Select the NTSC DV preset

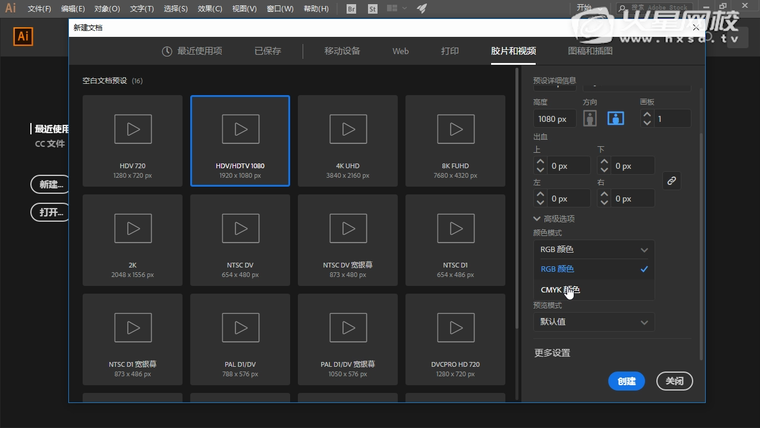(240, 239)
